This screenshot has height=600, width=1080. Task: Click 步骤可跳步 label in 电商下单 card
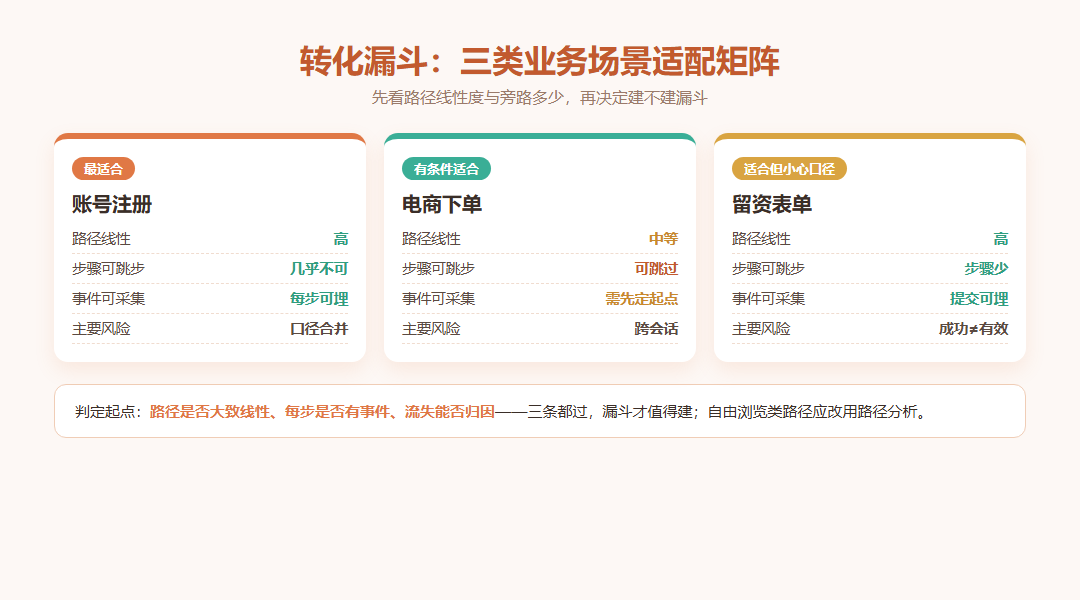[x=438, y=269]
